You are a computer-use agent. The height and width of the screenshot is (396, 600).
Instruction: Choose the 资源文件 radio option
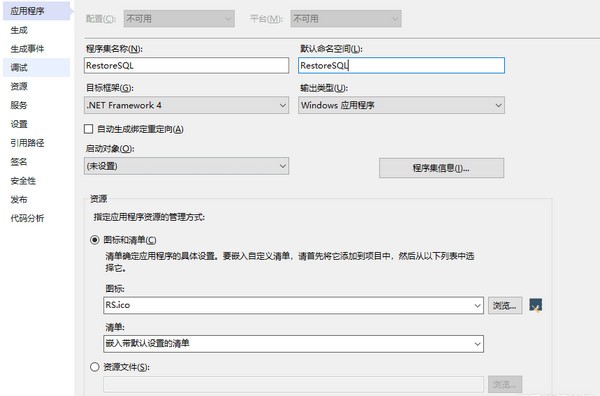tap(95, 367)
